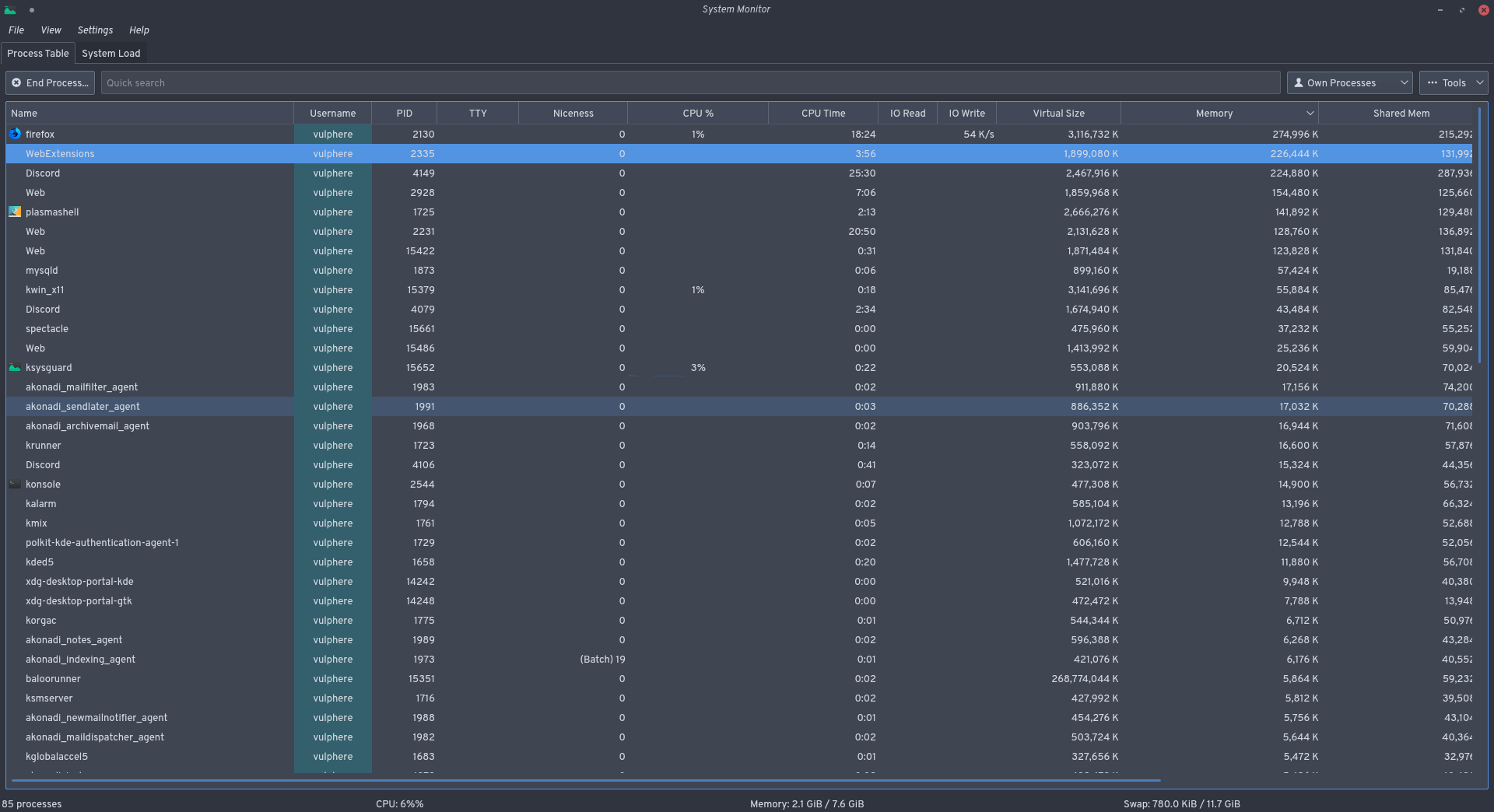Select the akonadi_mailfilter_agent row
This screenshot has height=812, width=1494.
[741, 387]
